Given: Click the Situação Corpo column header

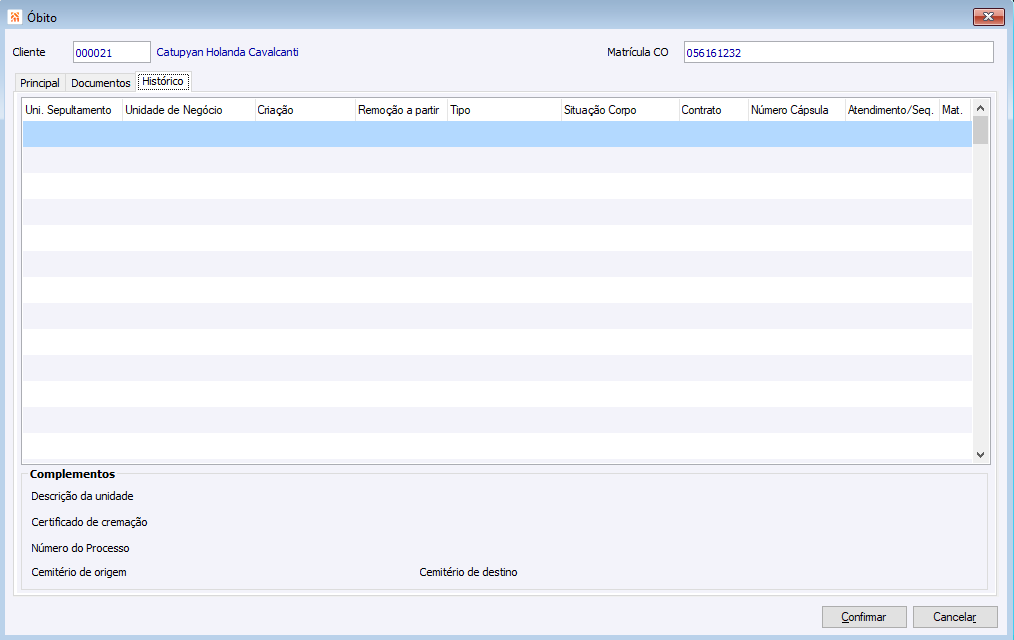Looking at the screenshot, I should [620, 110].
